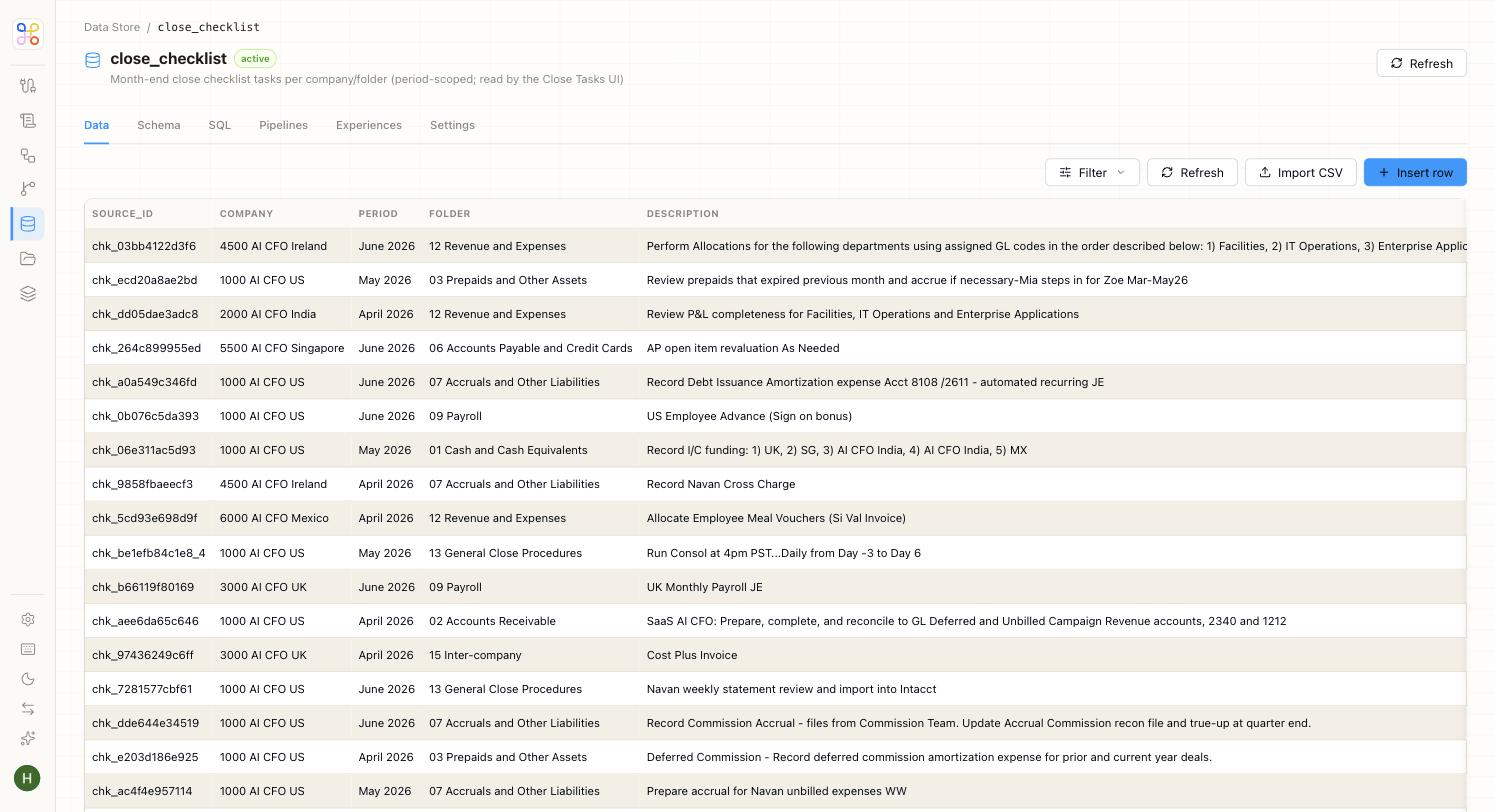Click Insert row button
This screenshot has height=812, width=1495.
point(1415,172)
